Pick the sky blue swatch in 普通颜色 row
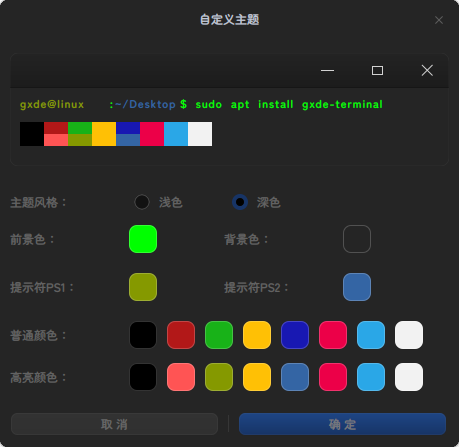 click(x=371, y=335)
